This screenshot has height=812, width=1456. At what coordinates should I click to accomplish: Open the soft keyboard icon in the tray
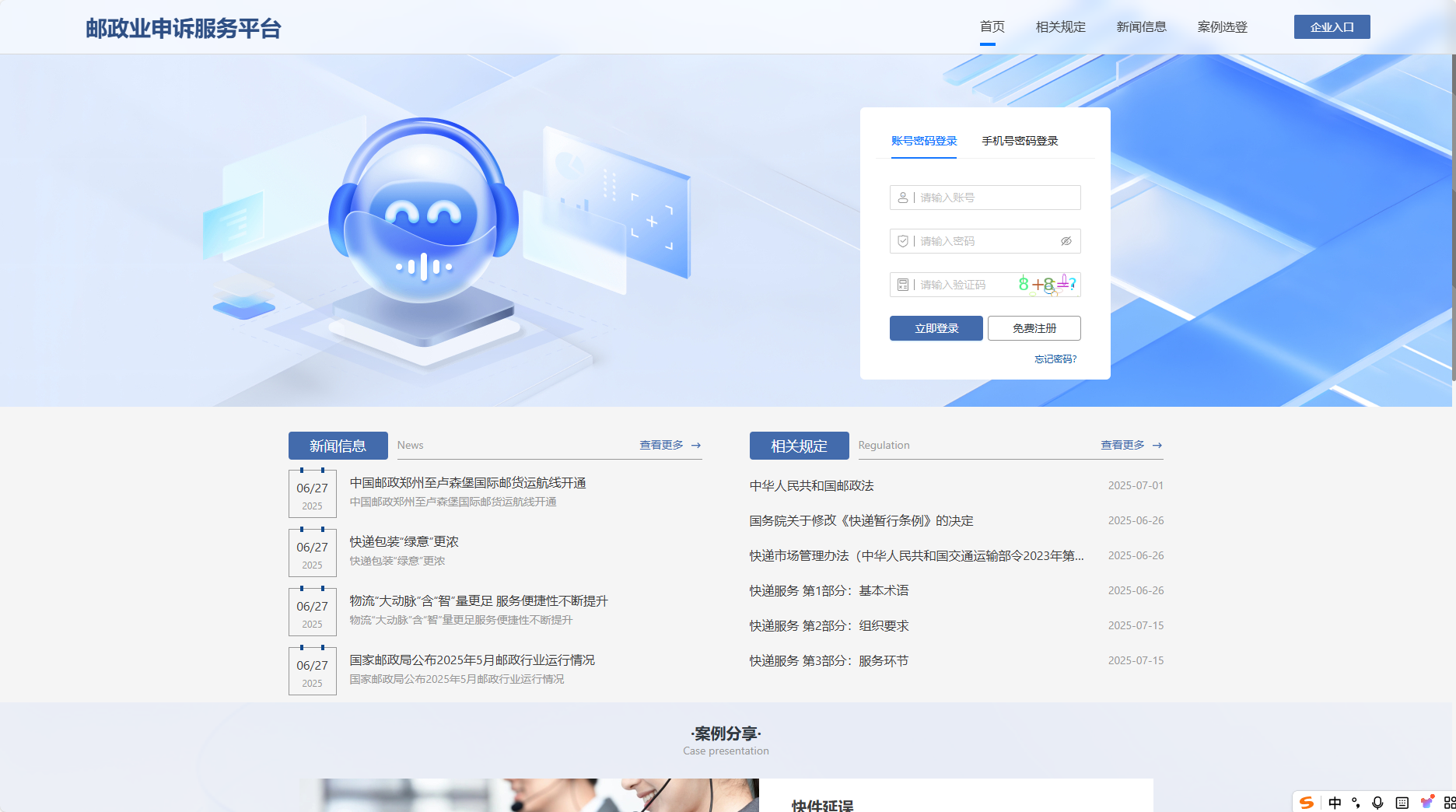click(x=1402, y=802)
